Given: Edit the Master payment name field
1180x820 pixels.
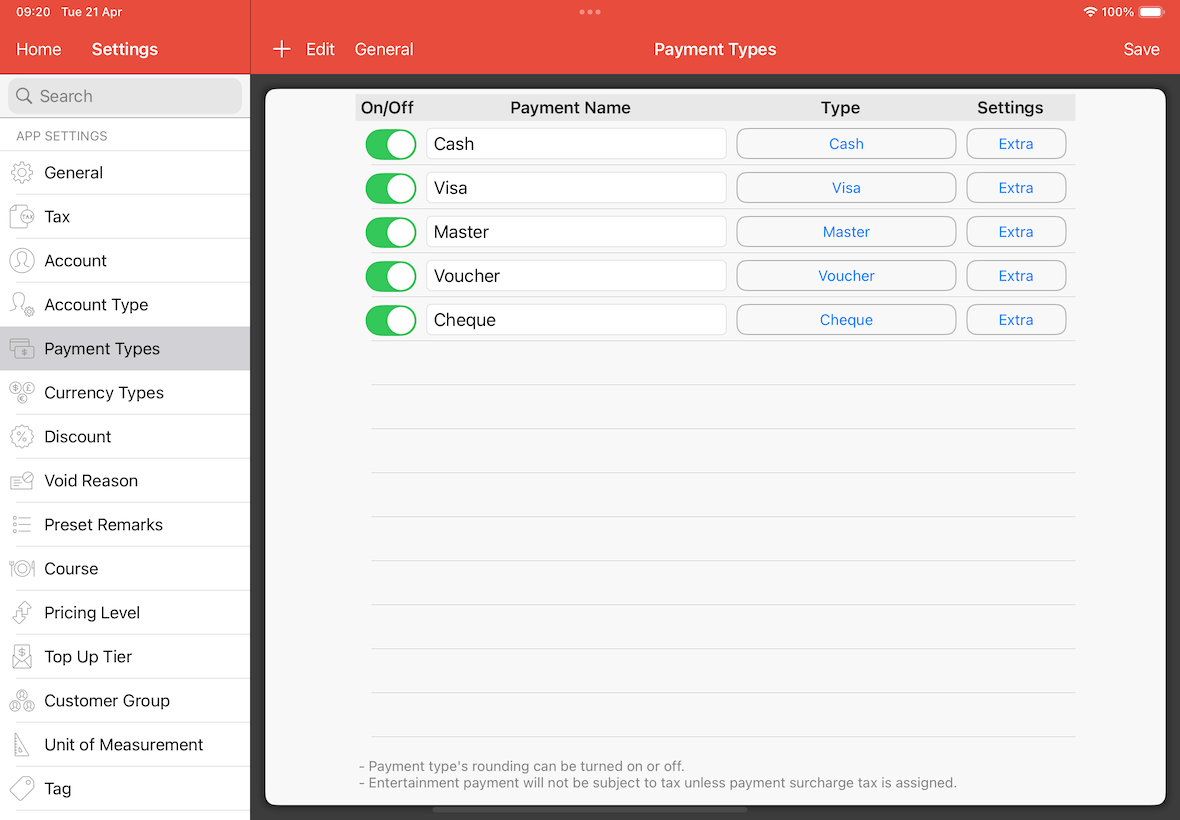Looking at the screenshot, I should pyautogui.click(x=576, y=232).
